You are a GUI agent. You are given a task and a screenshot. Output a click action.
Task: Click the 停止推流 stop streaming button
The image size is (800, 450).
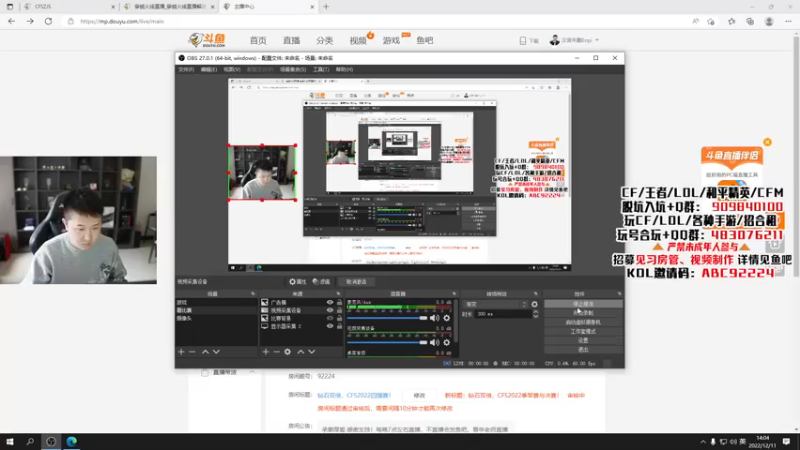[583, 304]
